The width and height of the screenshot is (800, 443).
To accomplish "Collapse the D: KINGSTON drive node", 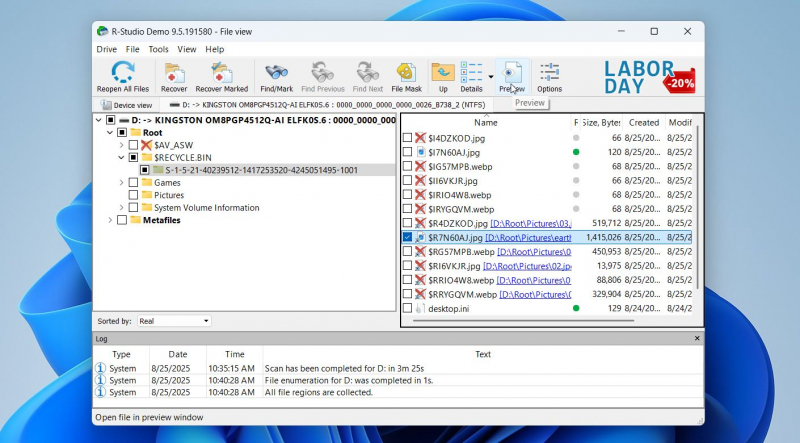I will pos(98,120).
